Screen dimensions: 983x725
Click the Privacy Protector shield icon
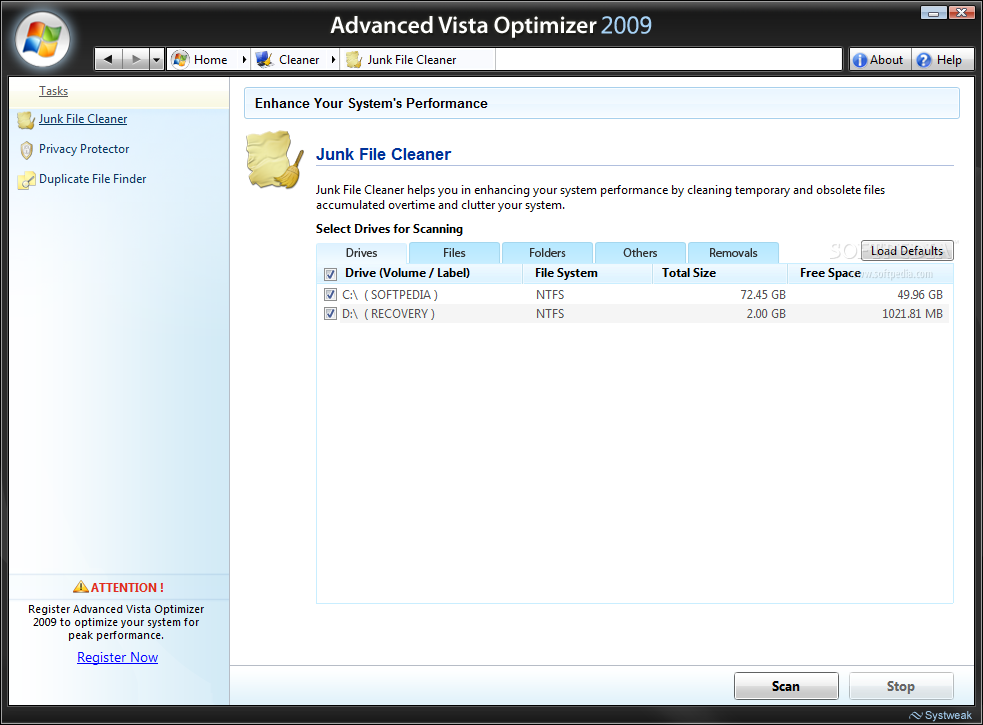(x=26, y=150)
